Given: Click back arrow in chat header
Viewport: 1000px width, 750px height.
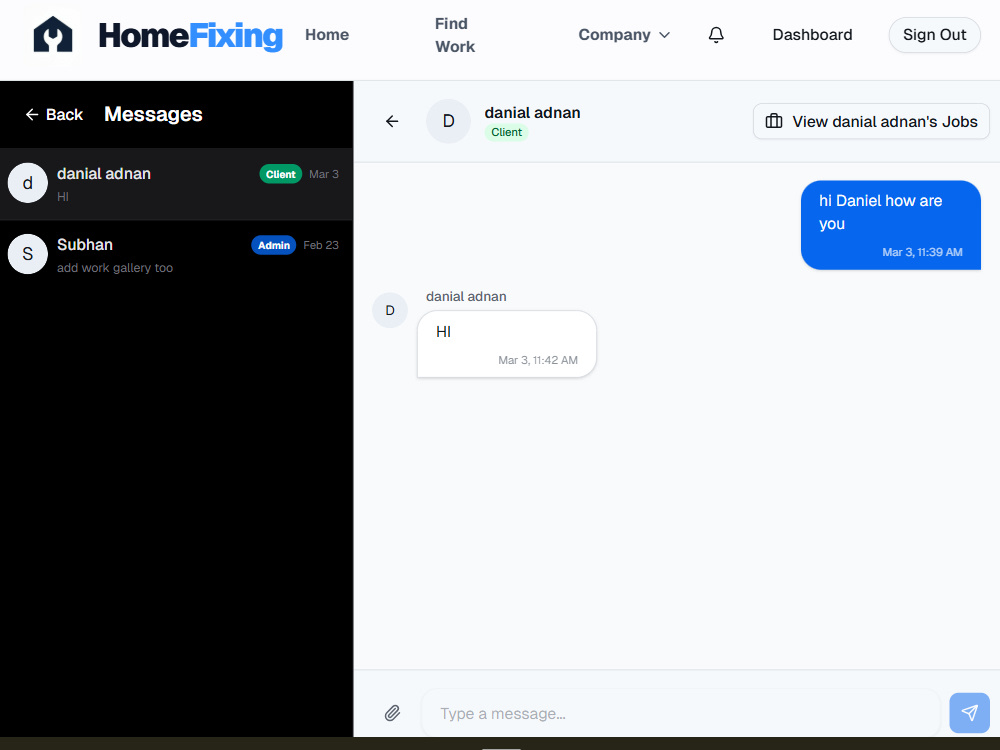Looking at the screenshot, I should coord(392,121).
